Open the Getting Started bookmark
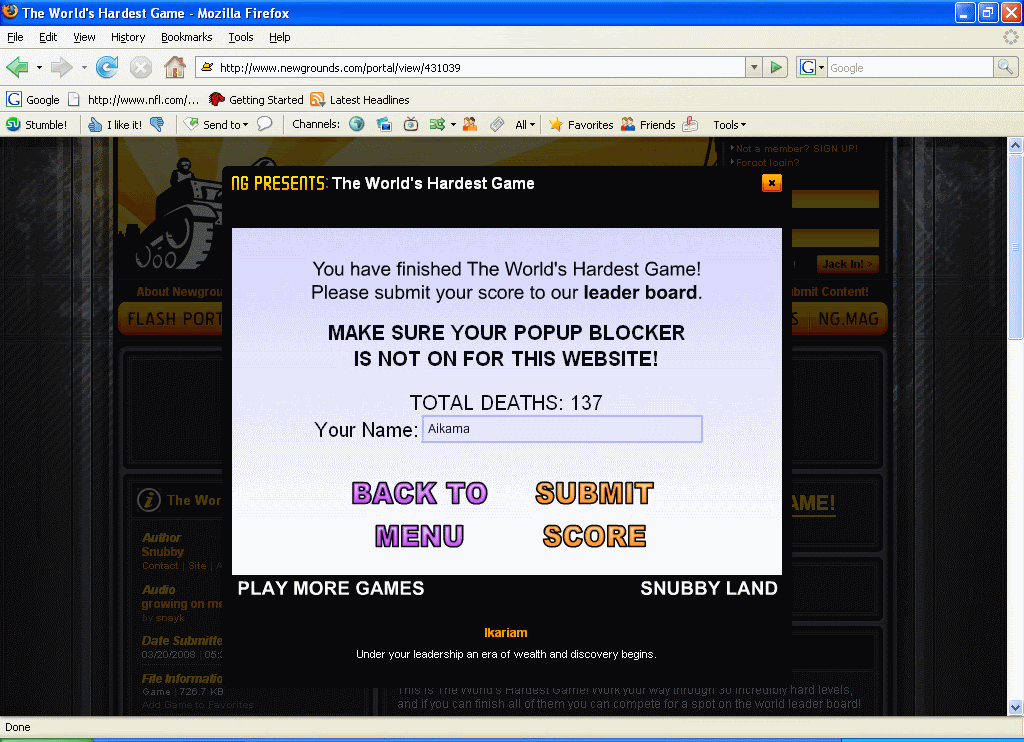Screen dimensions: 1024x742 coord(256,100)
